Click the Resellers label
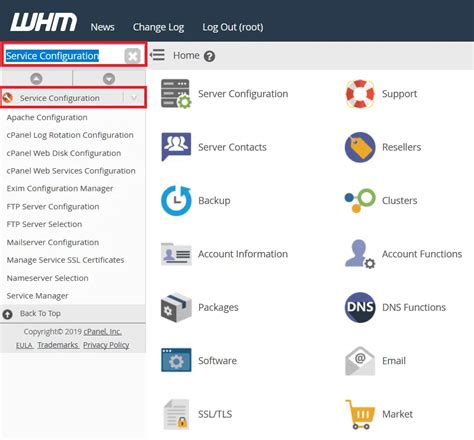 click(401, 147)
